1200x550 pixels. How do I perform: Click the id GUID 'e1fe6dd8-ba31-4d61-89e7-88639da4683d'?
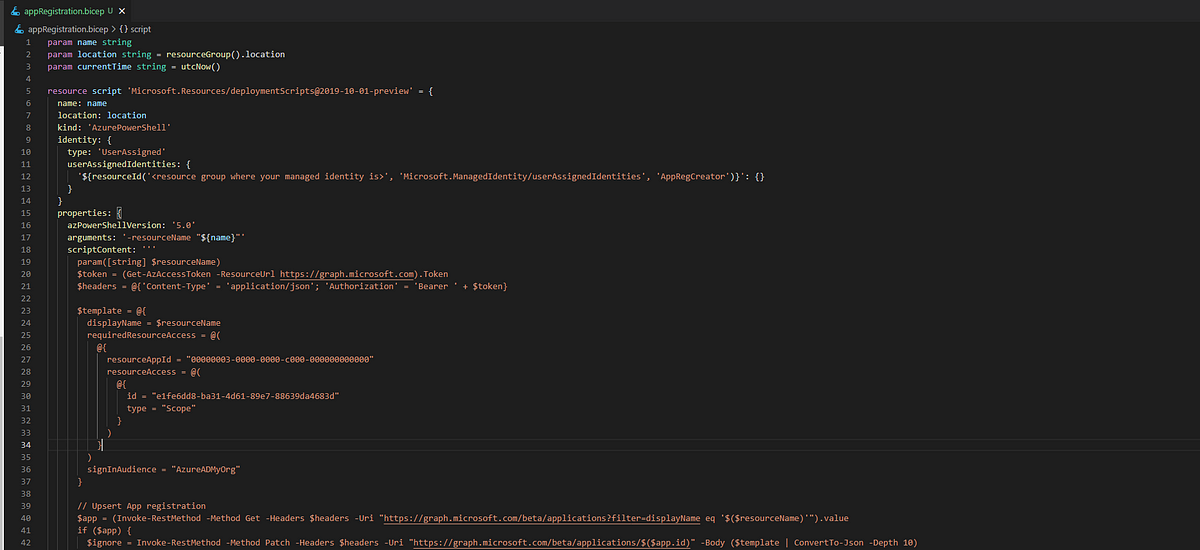[x=245, y=395]
